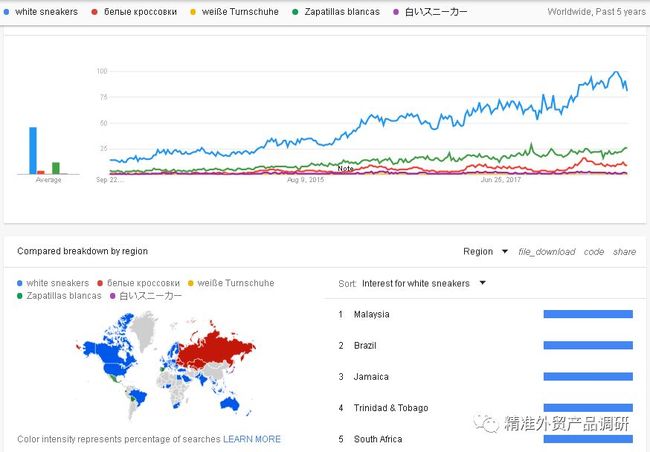The image size is (650, 452).
Task: Select the белые кроссовки search term
Action: pyautogui.click(x=140, y=12)
